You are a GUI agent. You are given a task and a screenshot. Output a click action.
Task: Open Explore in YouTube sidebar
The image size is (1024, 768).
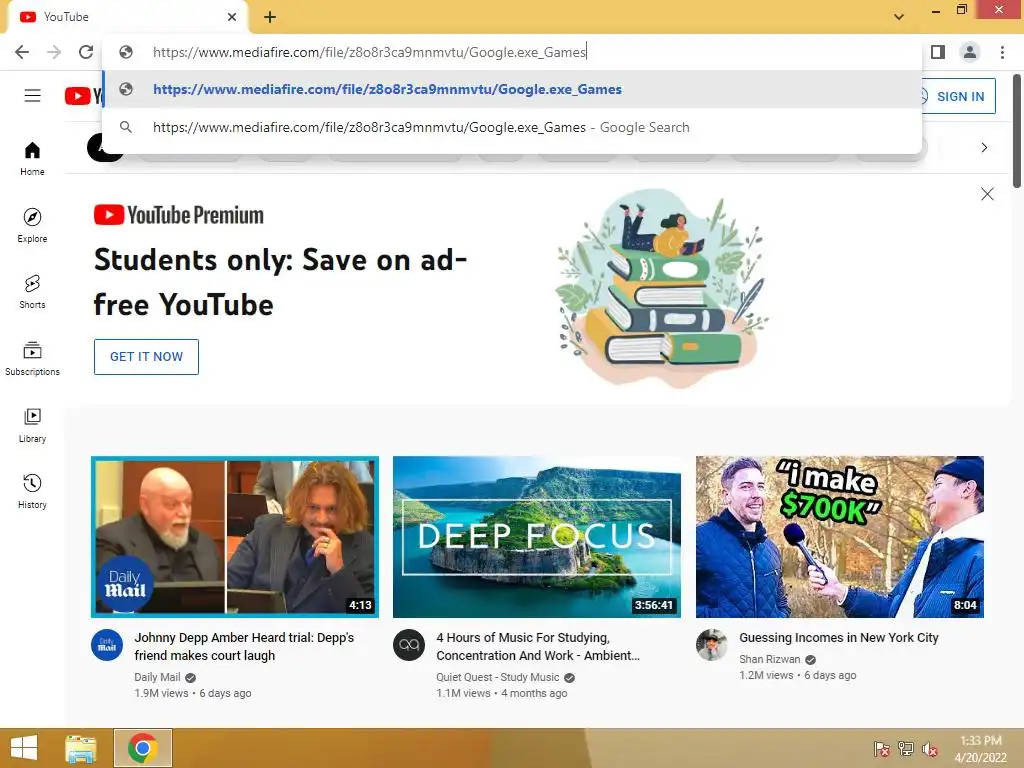pyautogui.click(x=32, y=225)
